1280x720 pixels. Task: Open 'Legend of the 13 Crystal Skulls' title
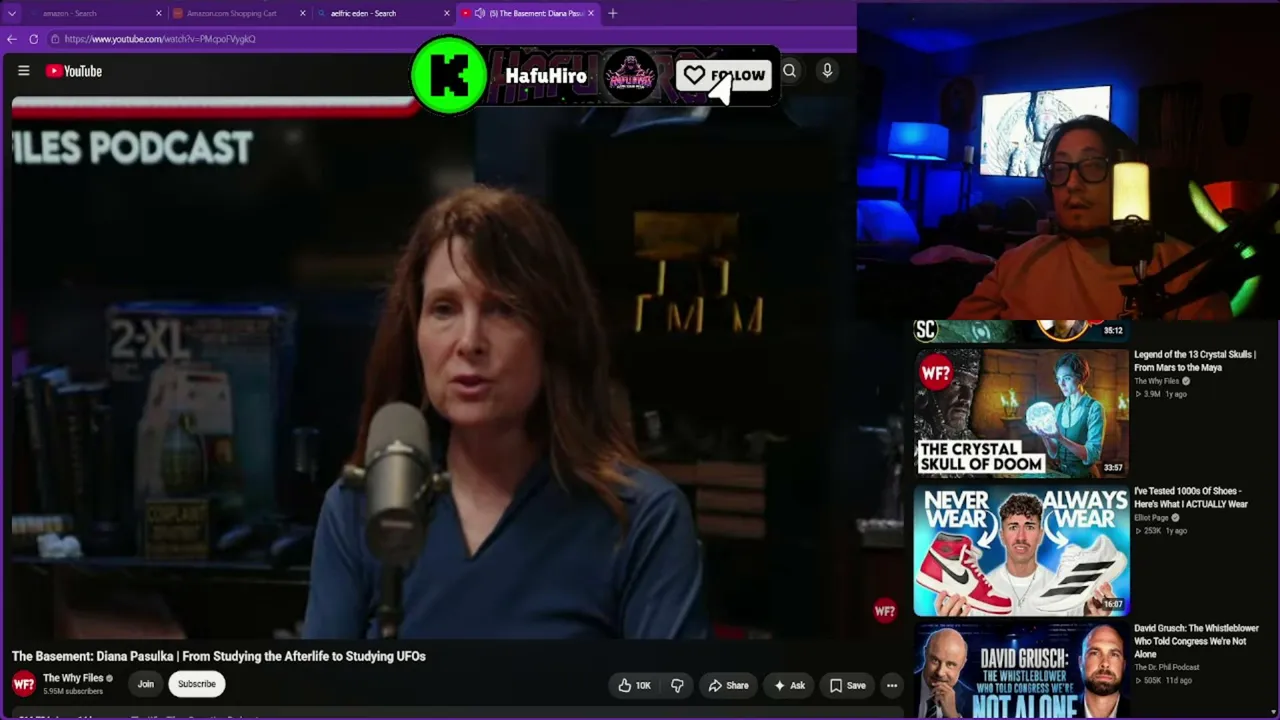pos(1195,361)
